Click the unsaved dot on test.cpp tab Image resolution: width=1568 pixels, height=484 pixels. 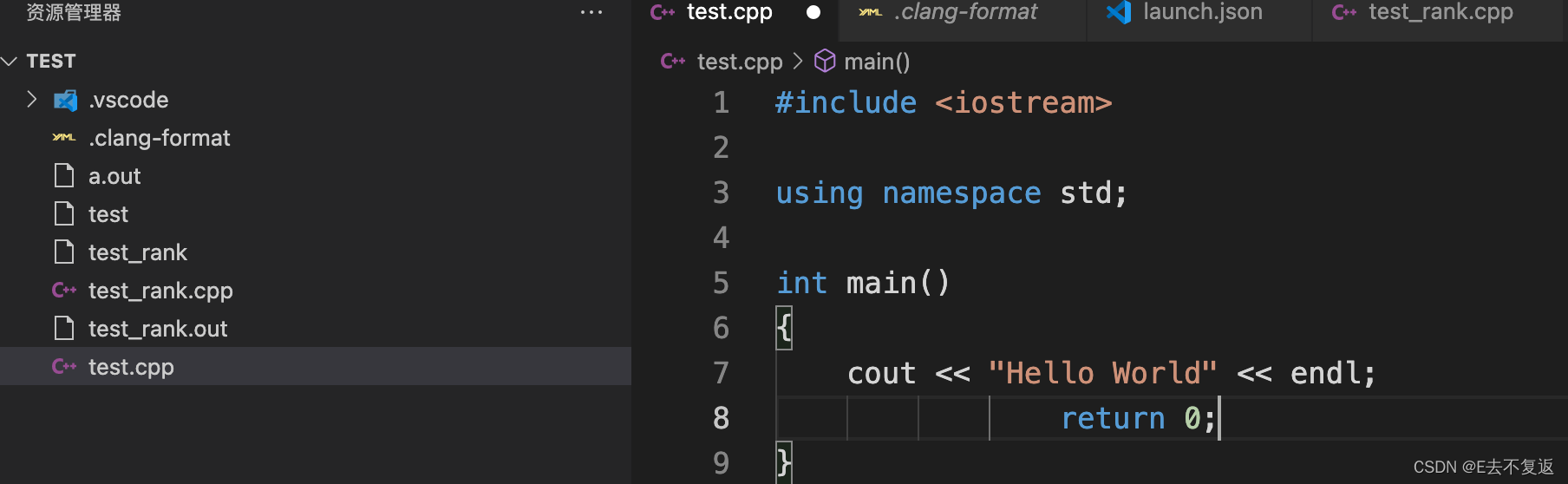pyautogui.click(x=813, y=12)
